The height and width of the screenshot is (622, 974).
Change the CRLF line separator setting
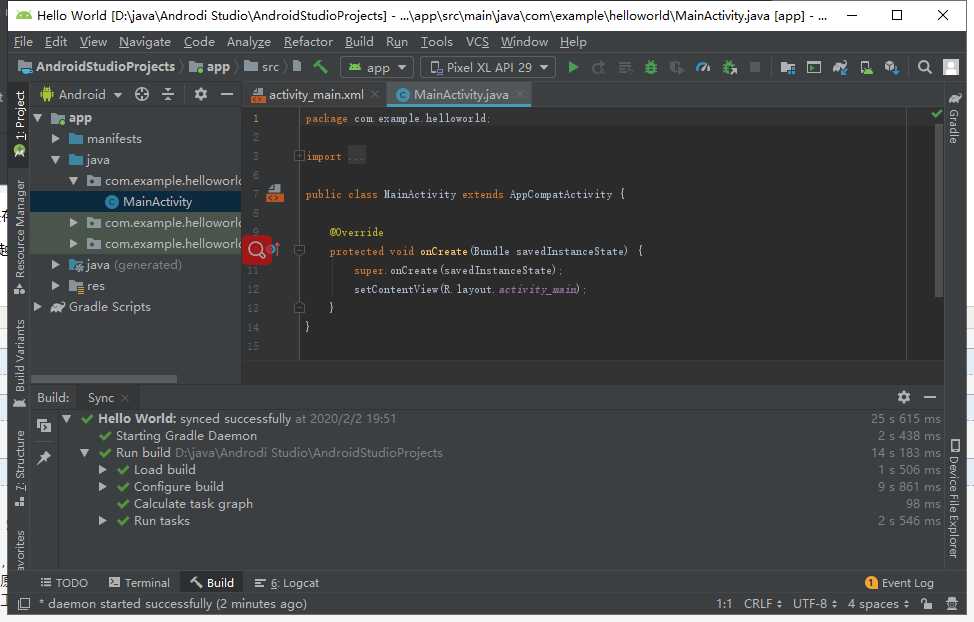point(763,603)
